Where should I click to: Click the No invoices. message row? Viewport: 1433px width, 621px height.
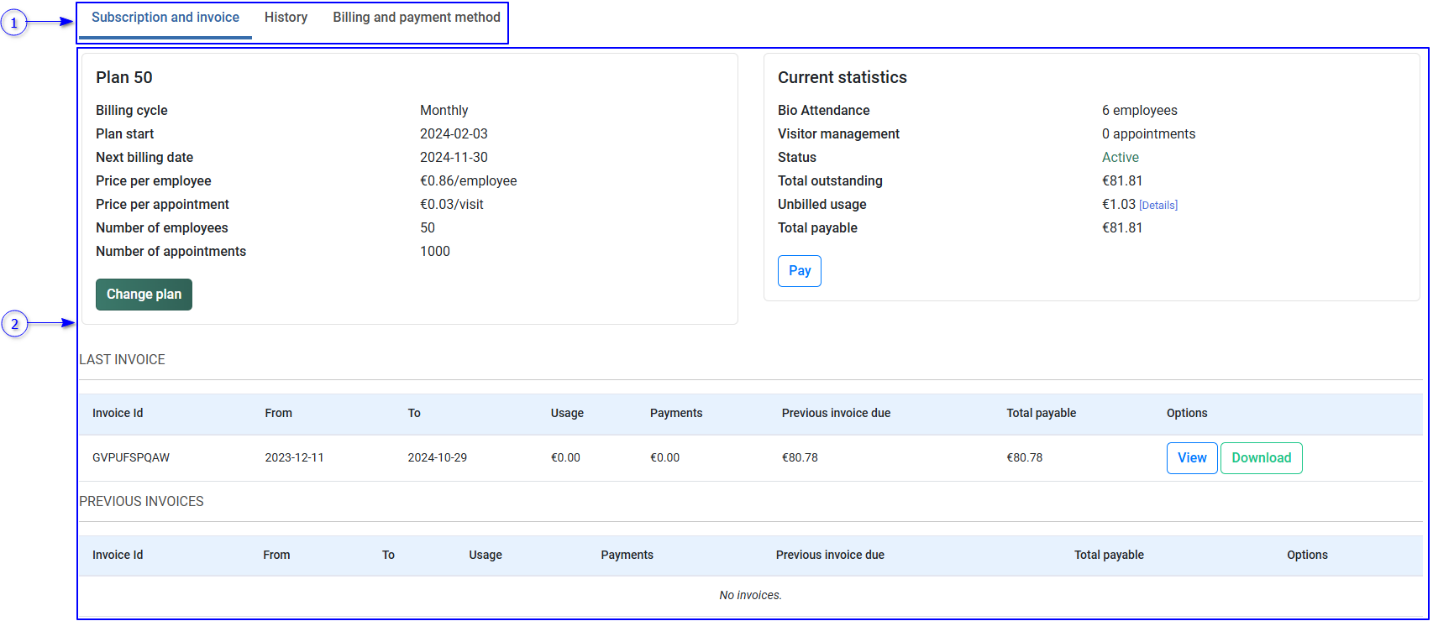coord(750,595)
